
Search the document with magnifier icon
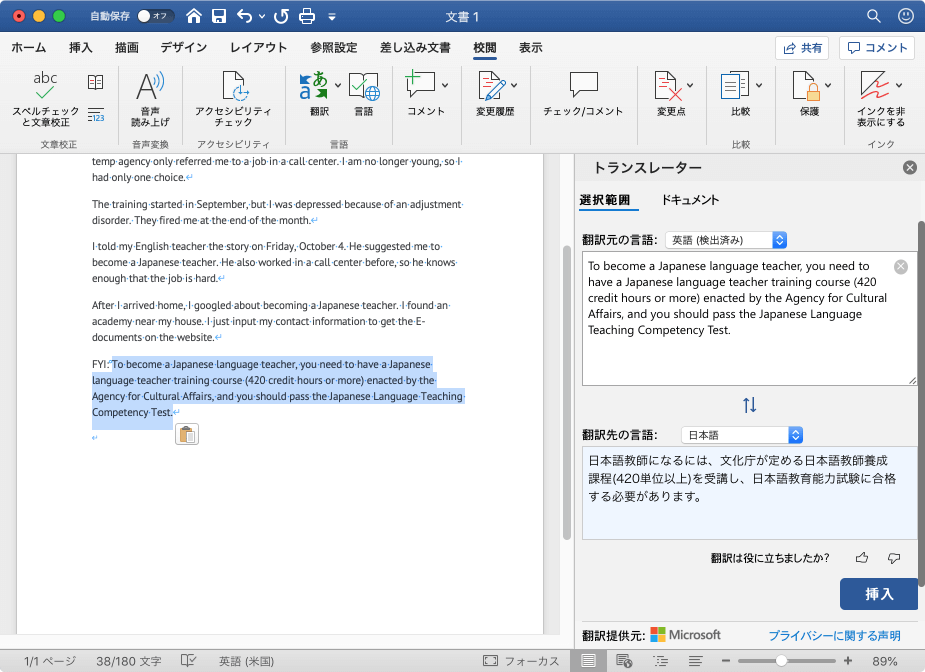[x=874, y=16]
